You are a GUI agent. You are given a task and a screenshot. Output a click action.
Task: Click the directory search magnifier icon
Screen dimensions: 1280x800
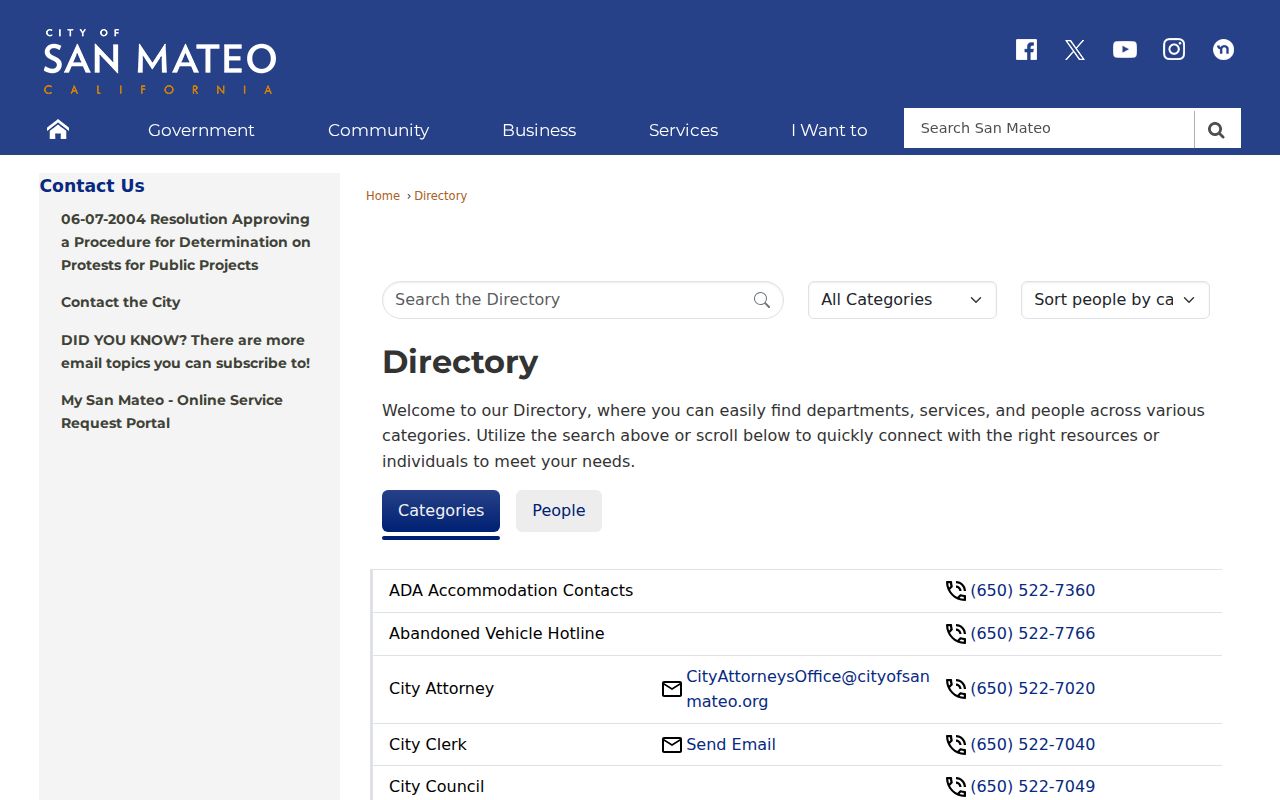[x=762, y=300]
